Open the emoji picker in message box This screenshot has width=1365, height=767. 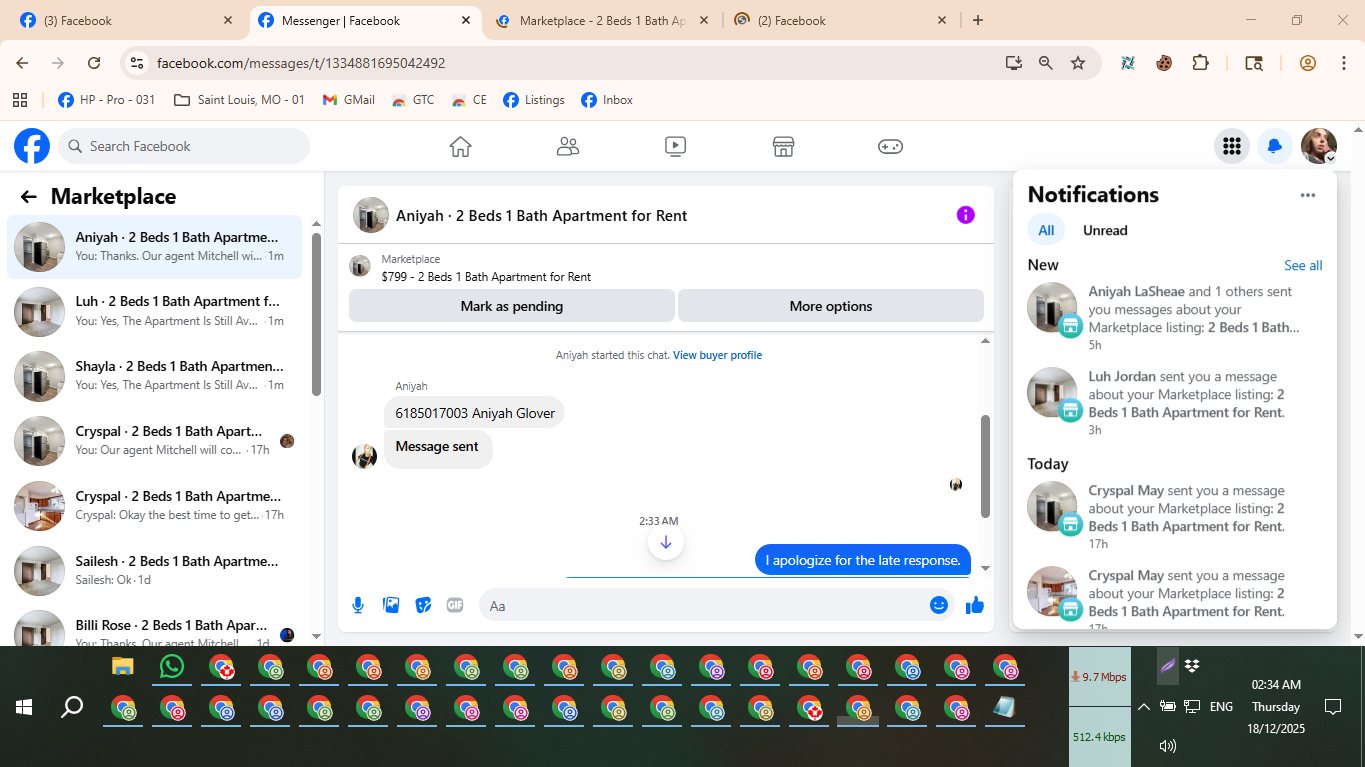tap(939, 605)
